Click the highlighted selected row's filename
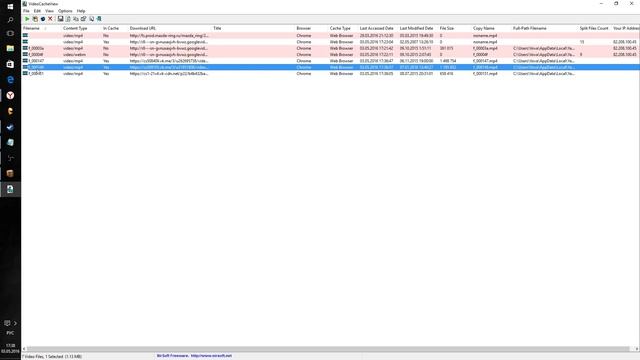Viewport: 640px width, 360px height. (36, 67)
